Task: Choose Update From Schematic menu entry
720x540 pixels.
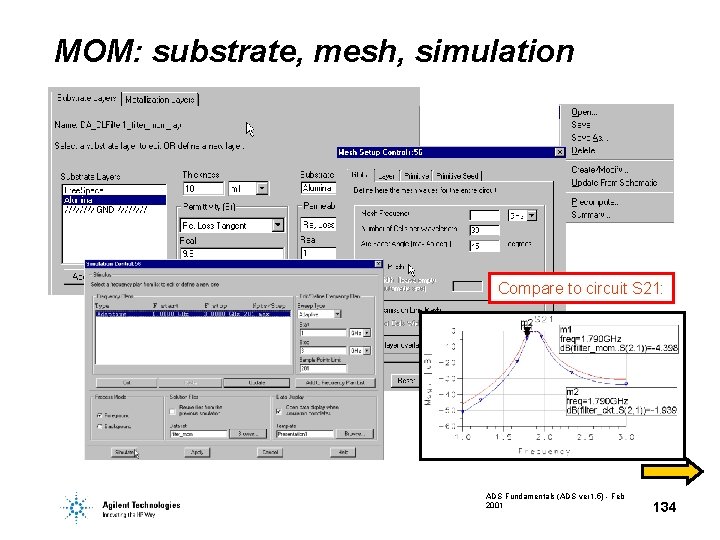Action: coord(614,182)
